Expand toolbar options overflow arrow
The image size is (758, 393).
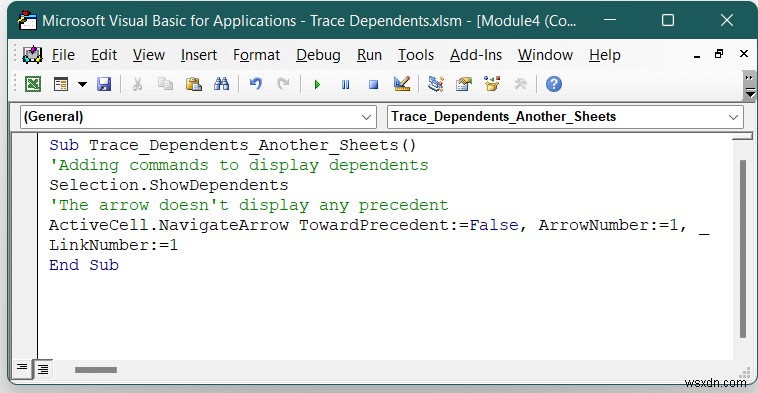(749, 86)
